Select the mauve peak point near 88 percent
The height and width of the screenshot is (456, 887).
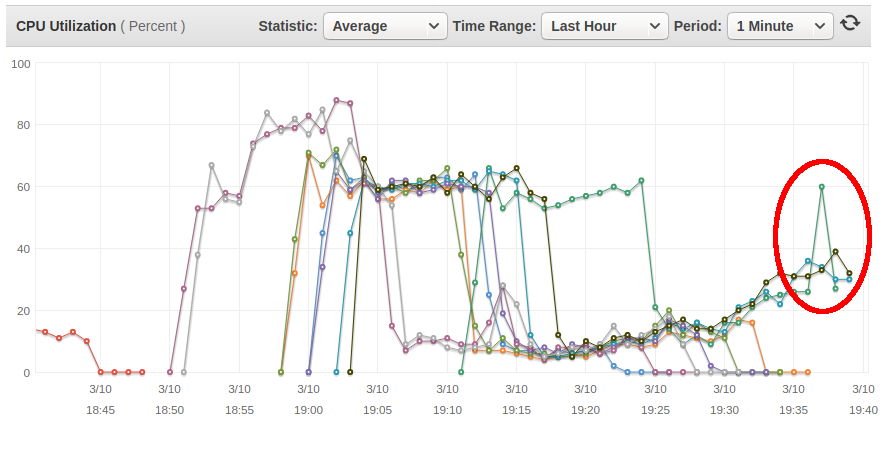coord(337,100)
